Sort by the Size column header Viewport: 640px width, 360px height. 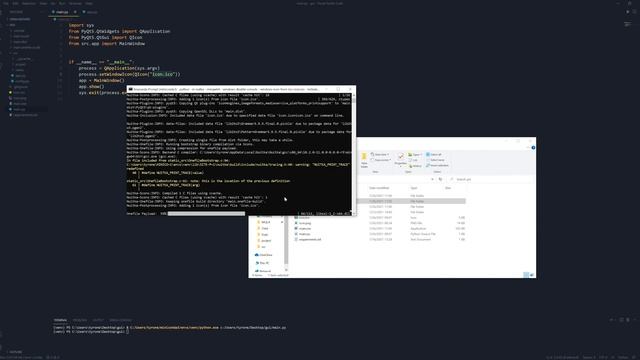[x=448, y=188]
